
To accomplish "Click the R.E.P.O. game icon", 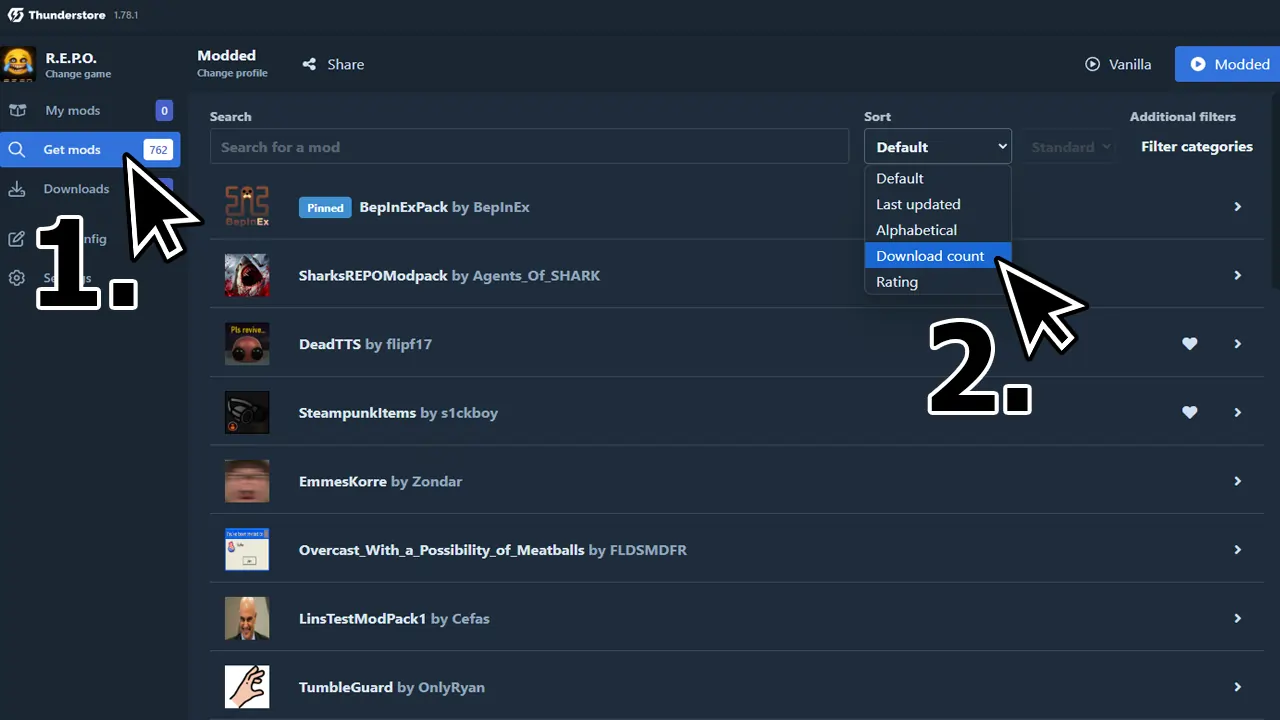I will tap(17, 64).
